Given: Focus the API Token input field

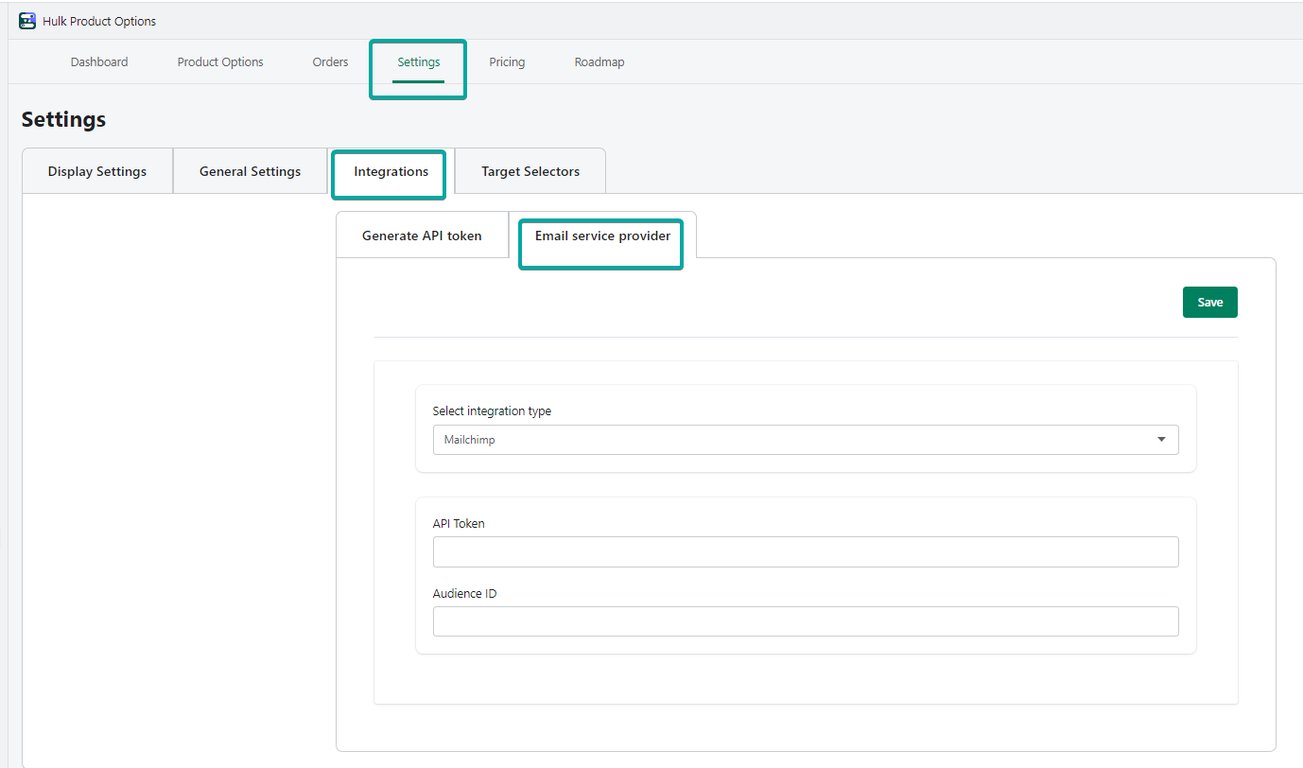Looking at the screenshot, I should (805, 552).
